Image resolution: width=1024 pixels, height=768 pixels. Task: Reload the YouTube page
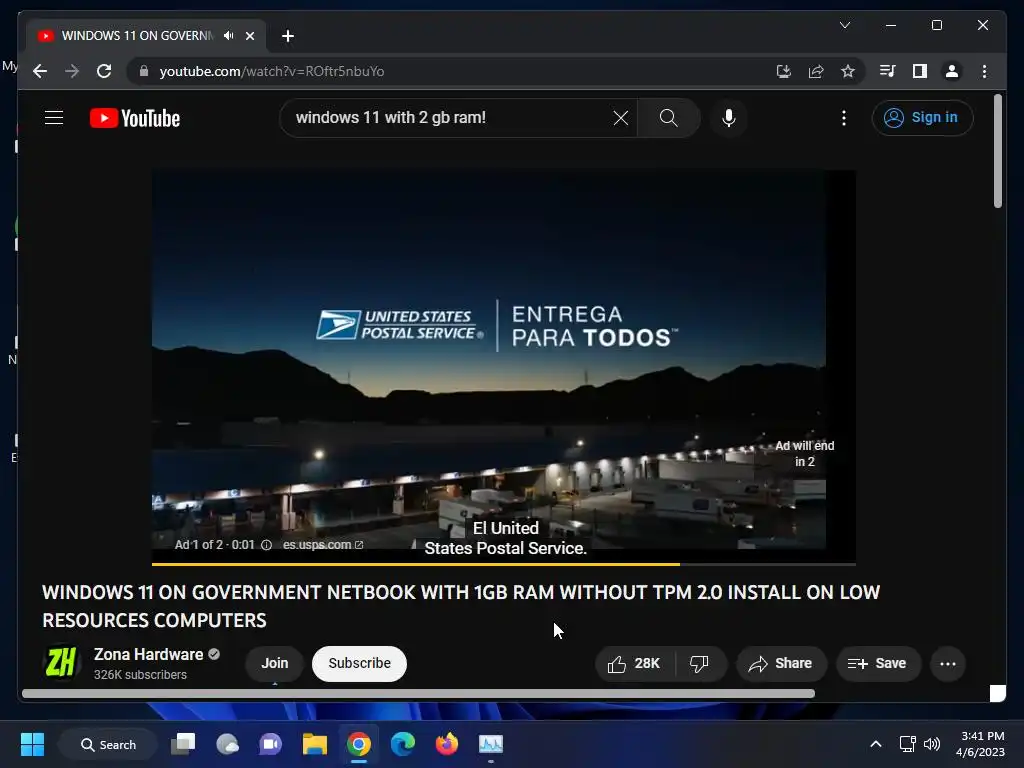coord(104,71)
